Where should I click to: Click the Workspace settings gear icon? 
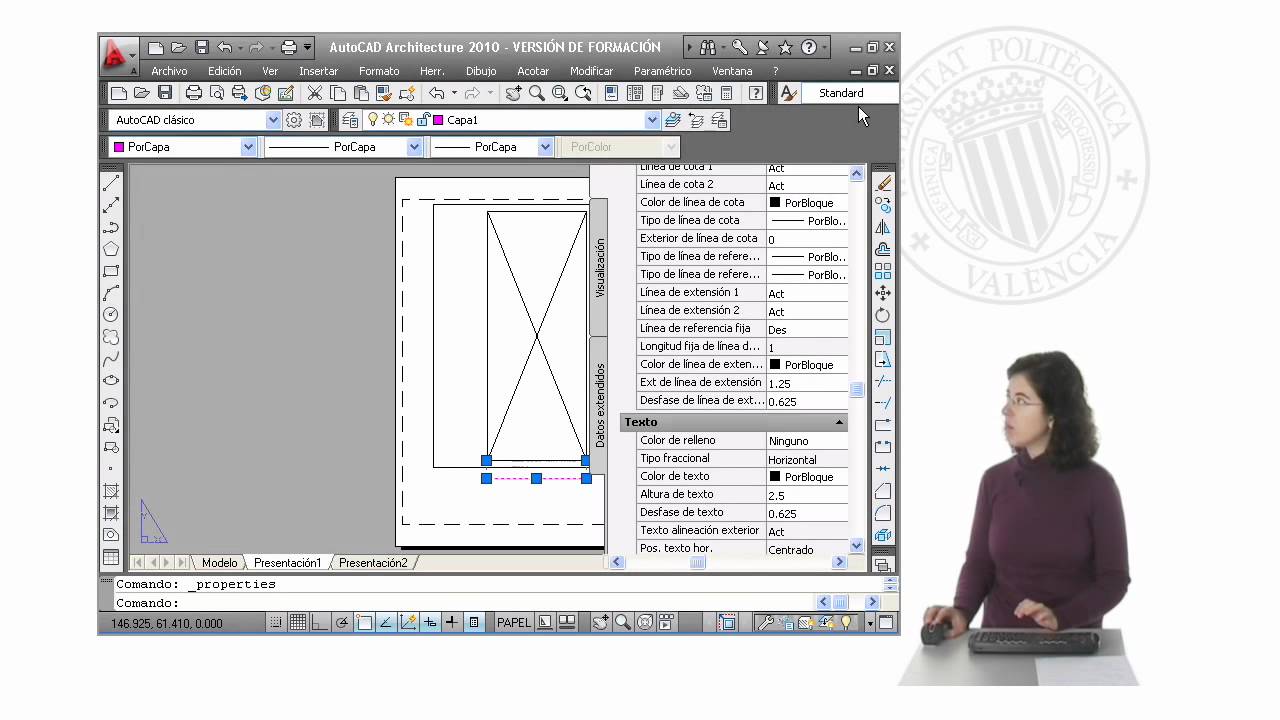[294, 120]
